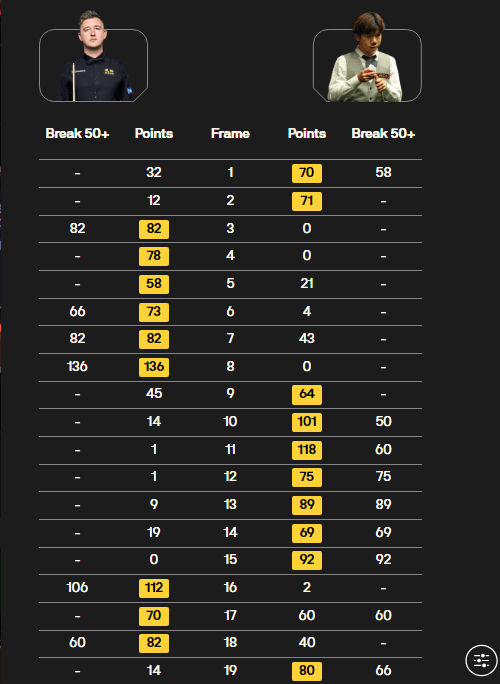Select the highlighted 64 in frame 9

(307, 394)
